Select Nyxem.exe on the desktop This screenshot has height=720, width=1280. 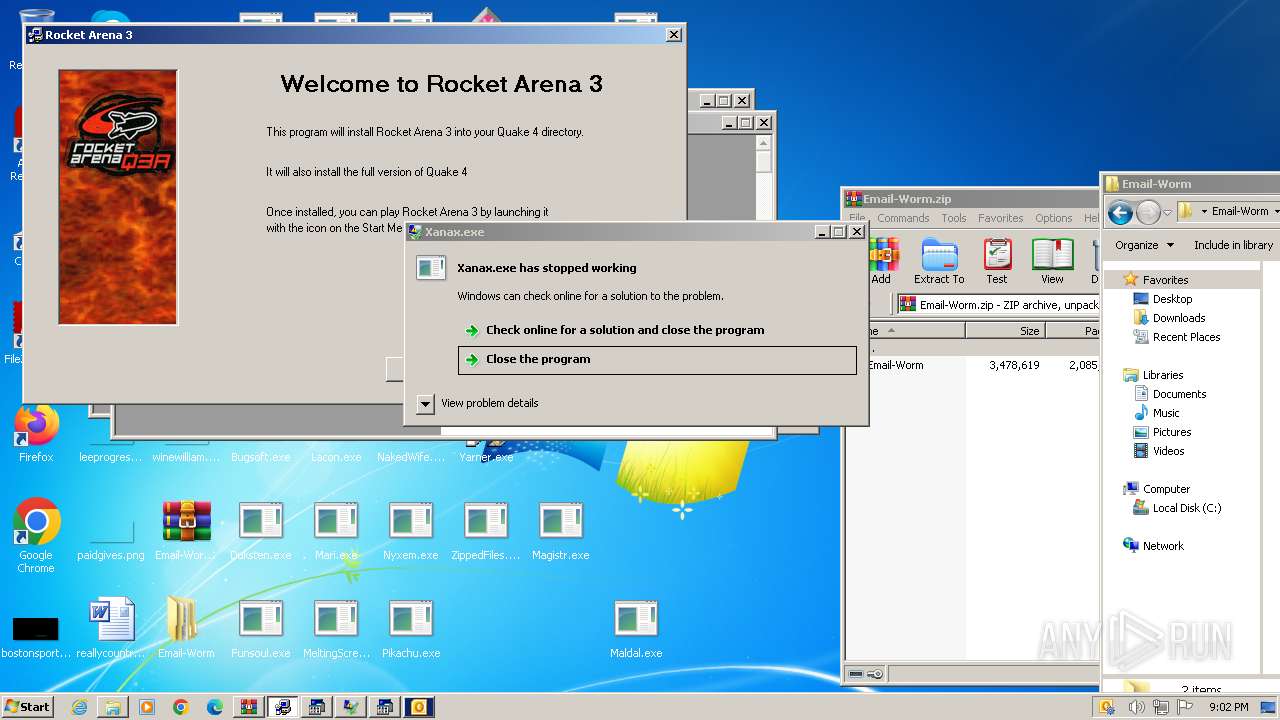(411, 530)
